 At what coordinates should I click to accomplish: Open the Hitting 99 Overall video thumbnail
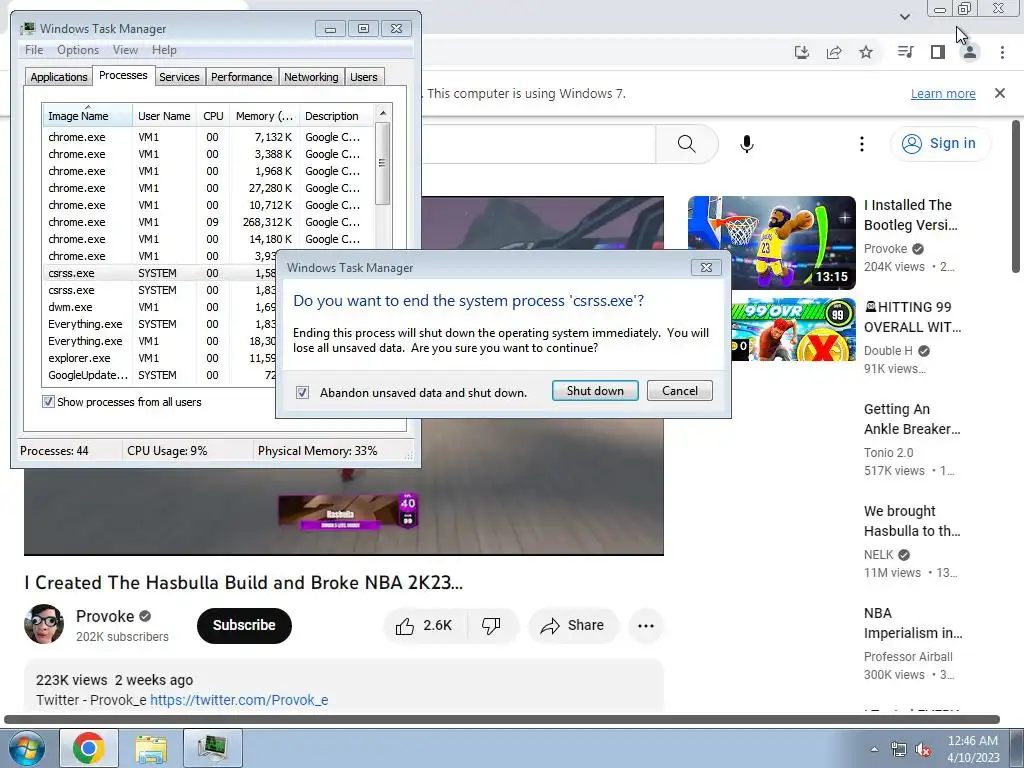(793, 330)
